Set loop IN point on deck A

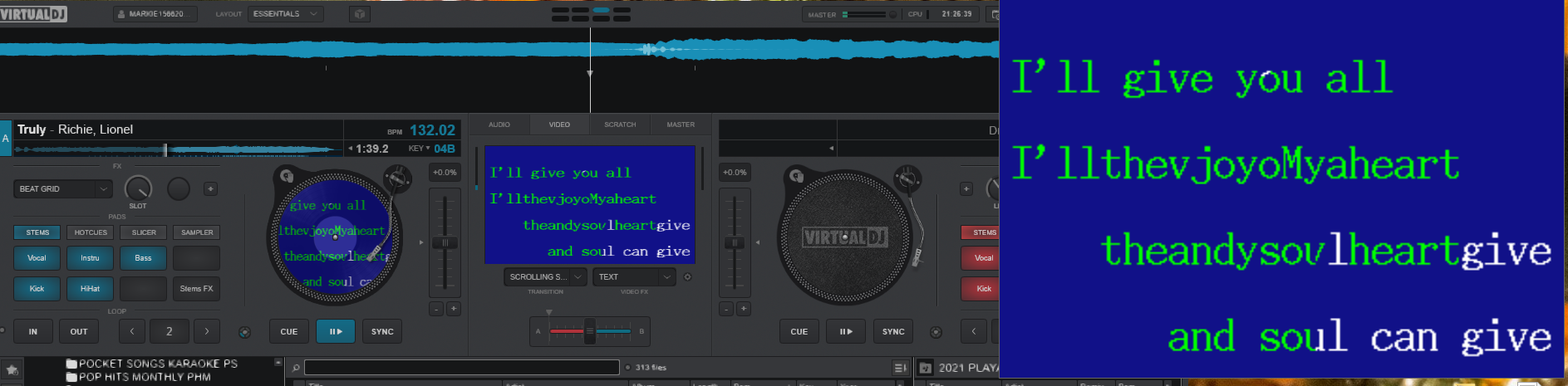point(33,331)
